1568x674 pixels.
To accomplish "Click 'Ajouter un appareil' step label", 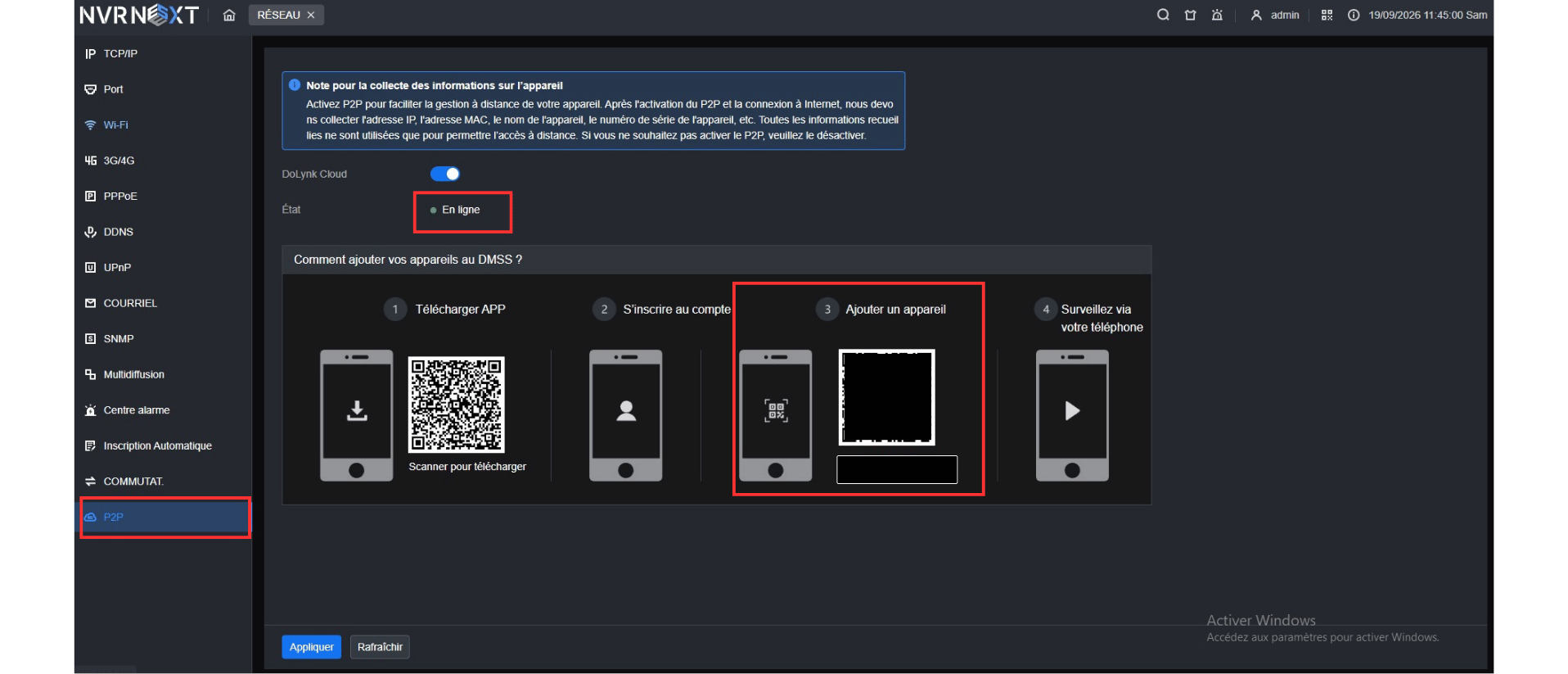I will [895, 310].
